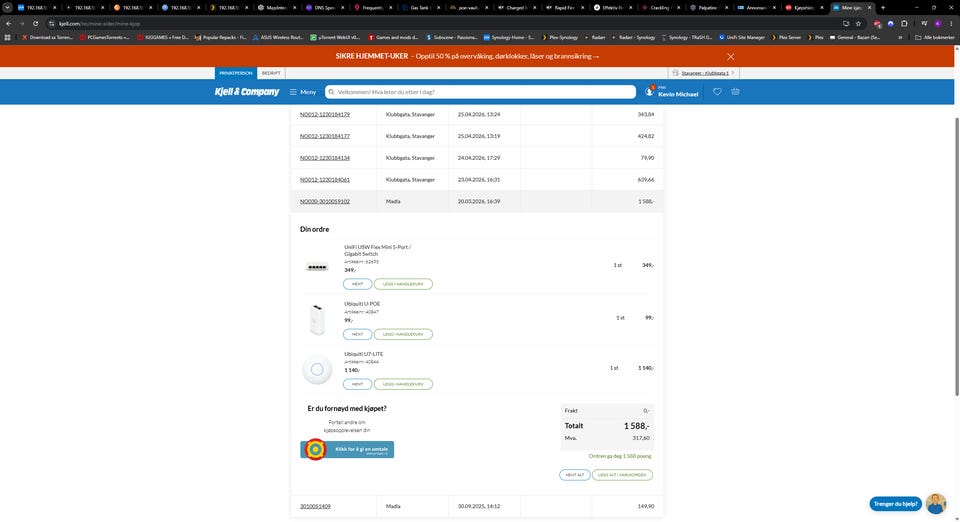
Task: Open order NO012-1230184179
Action: (324, 114)
